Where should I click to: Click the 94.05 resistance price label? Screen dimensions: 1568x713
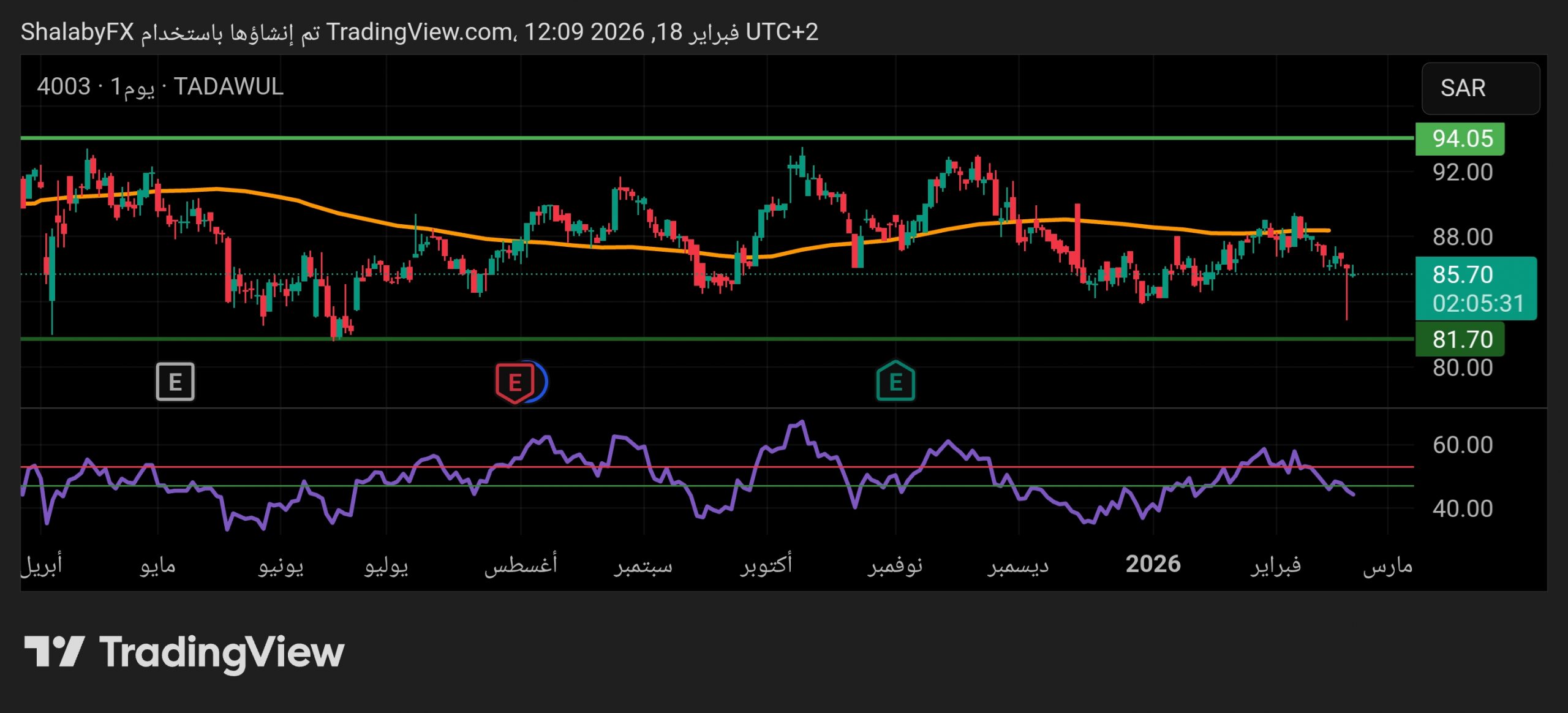[1460, 139]
